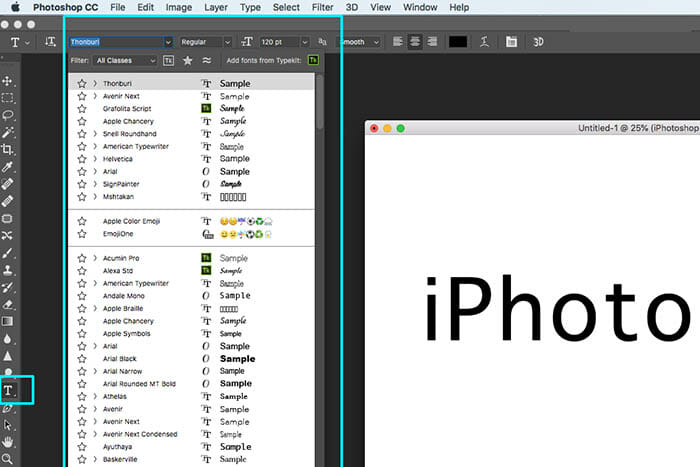The image size is (700, 467).
Task: Click the black text color swatch
Action: 458,42
